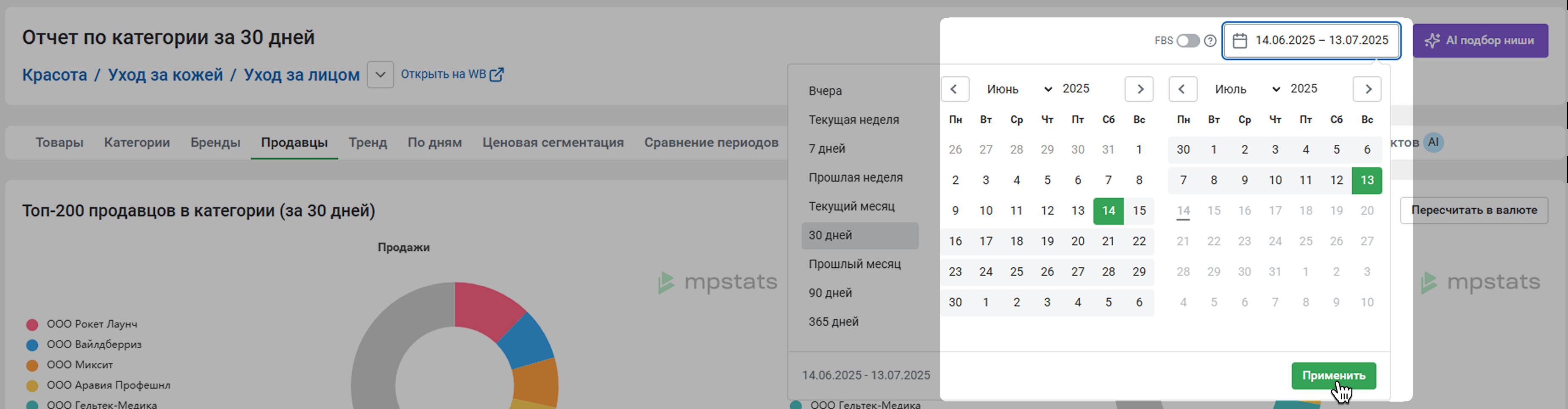Click the AI подбор ниши button

tap(1480, 41)
